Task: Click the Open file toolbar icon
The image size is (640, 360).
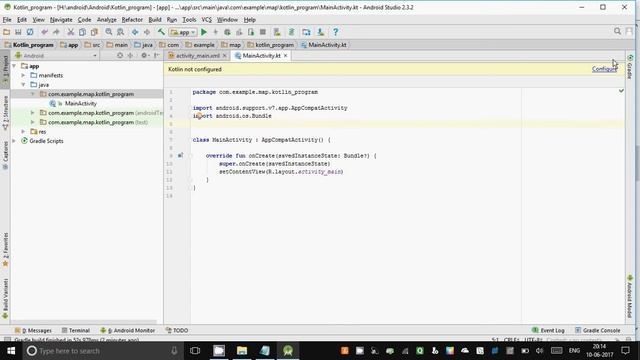Action: pos(7,32)
